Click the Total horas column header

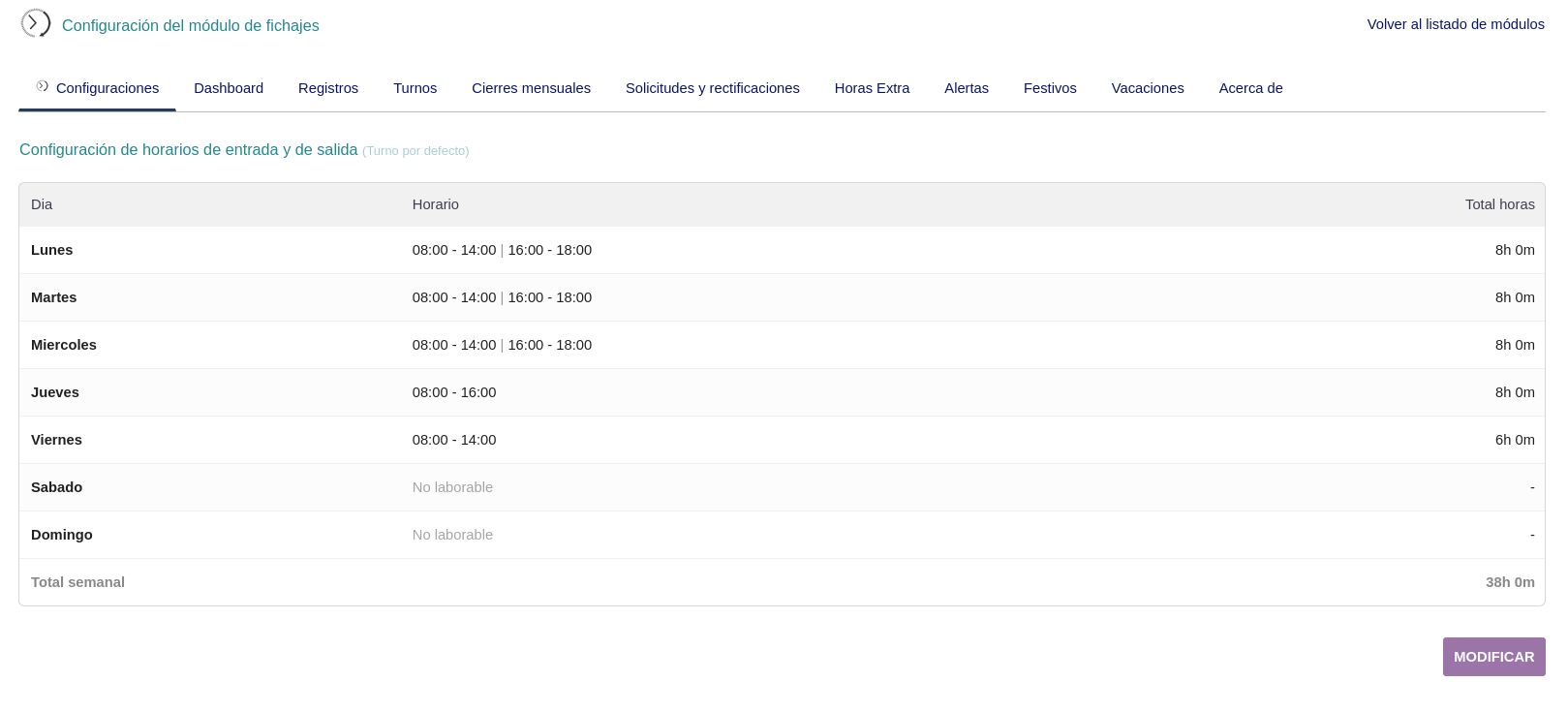[1499, 204]
